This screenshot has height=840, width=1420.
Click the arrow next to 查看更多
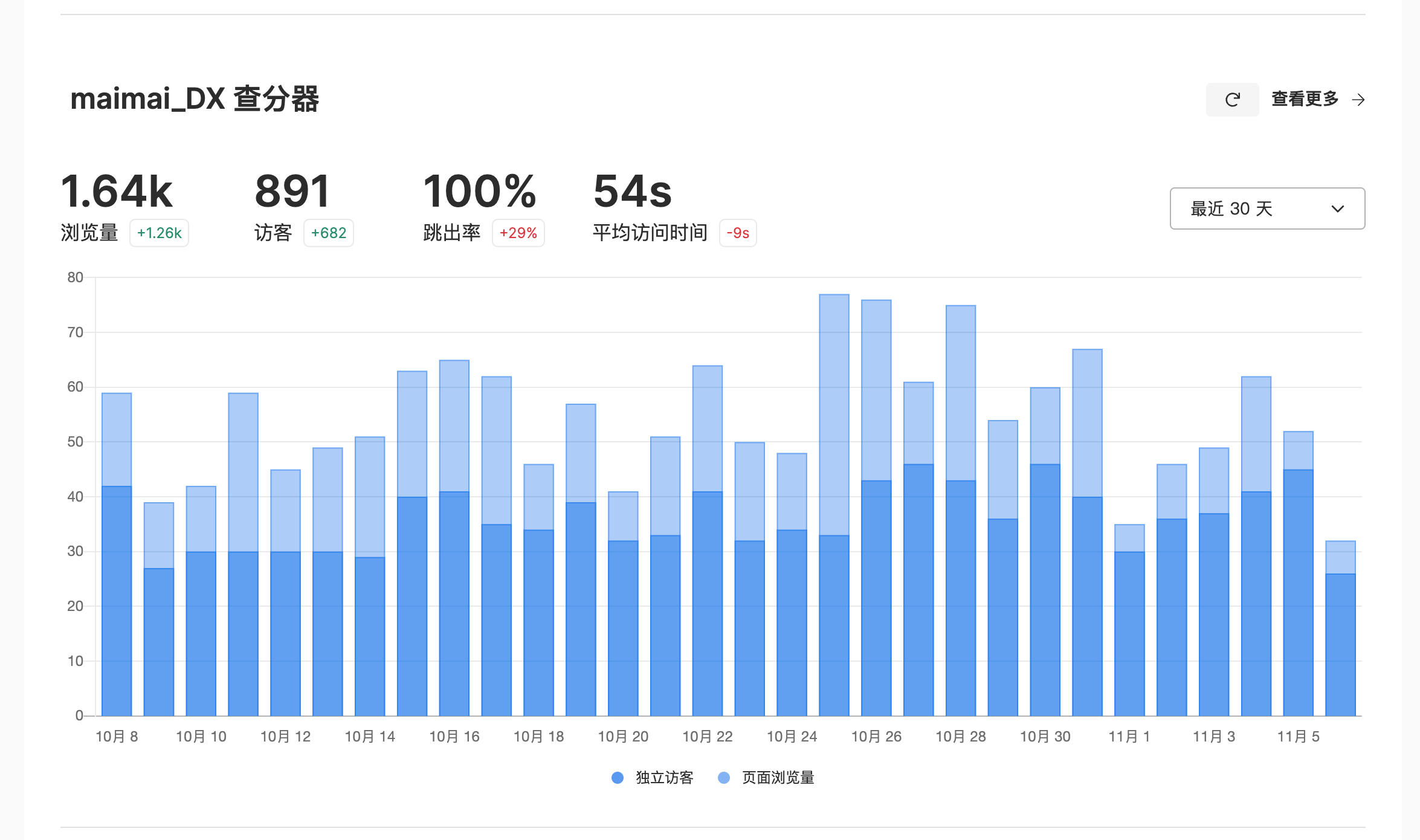click(x=1358, y=100)
